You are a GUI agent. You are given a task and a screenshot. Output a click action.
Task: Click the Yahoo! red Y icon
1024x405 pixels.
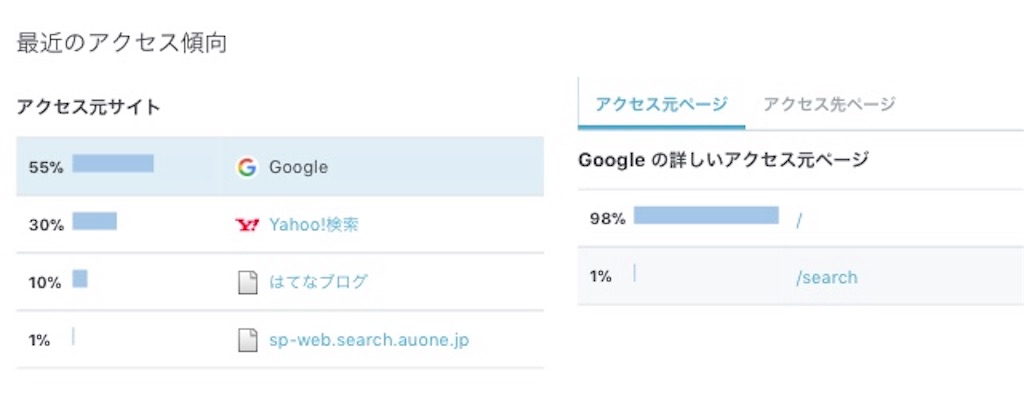[247, 225]
